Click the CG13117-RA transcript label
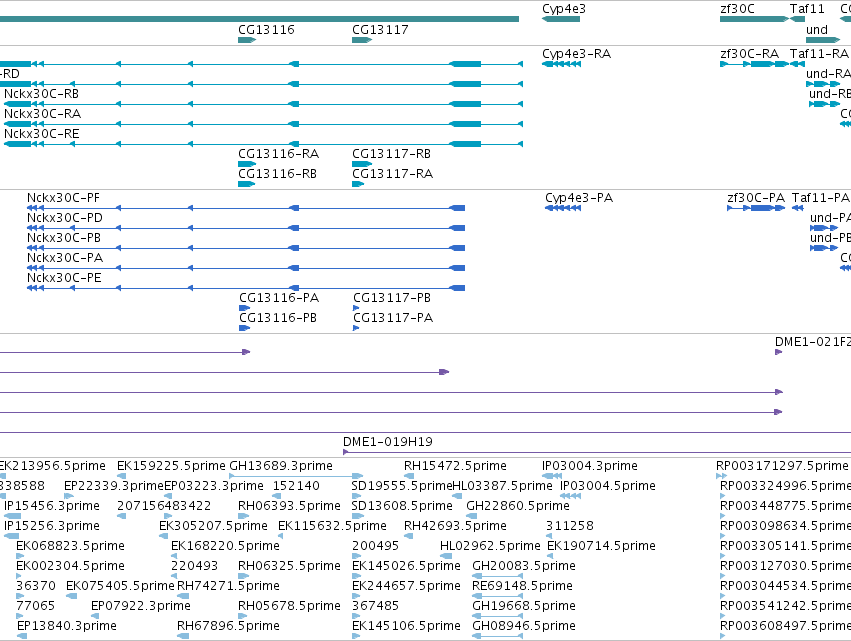The width and height of the screenshot is (851, 641). (392, 174)
